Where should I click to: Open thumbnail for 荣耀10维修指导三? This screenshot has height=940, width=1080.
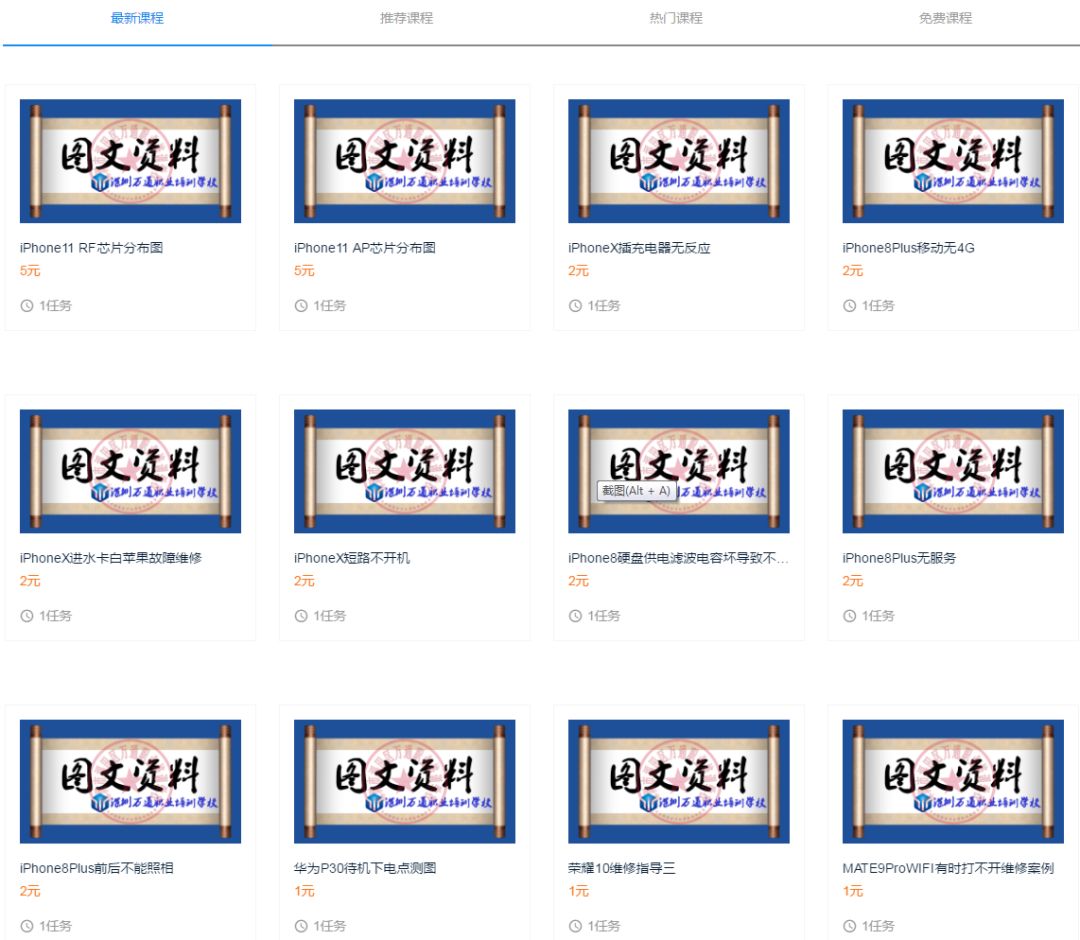pos(678,782)
